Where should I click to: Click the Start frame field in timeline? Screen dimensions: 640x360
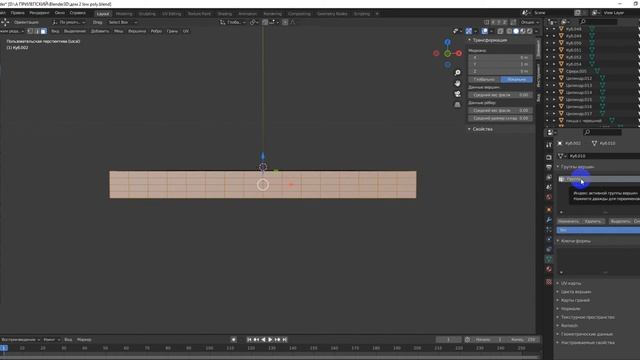pyautogui.click(x=489, y=340)
